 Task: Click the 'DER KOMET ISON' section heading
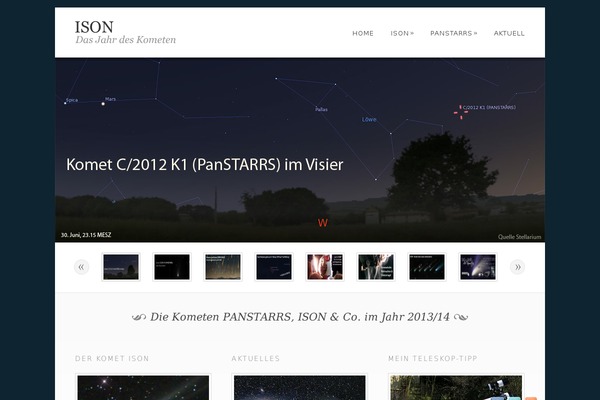tap(112, 359)
